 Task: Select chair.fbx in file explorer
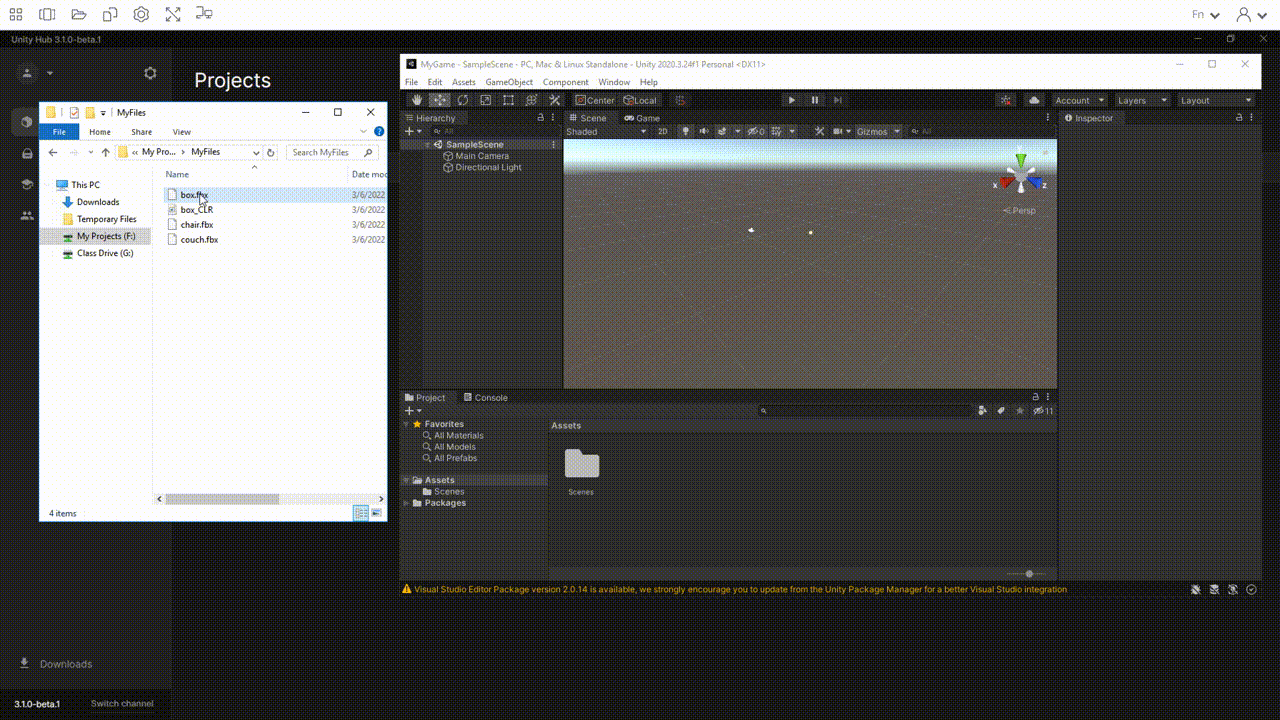click(196, 225)
